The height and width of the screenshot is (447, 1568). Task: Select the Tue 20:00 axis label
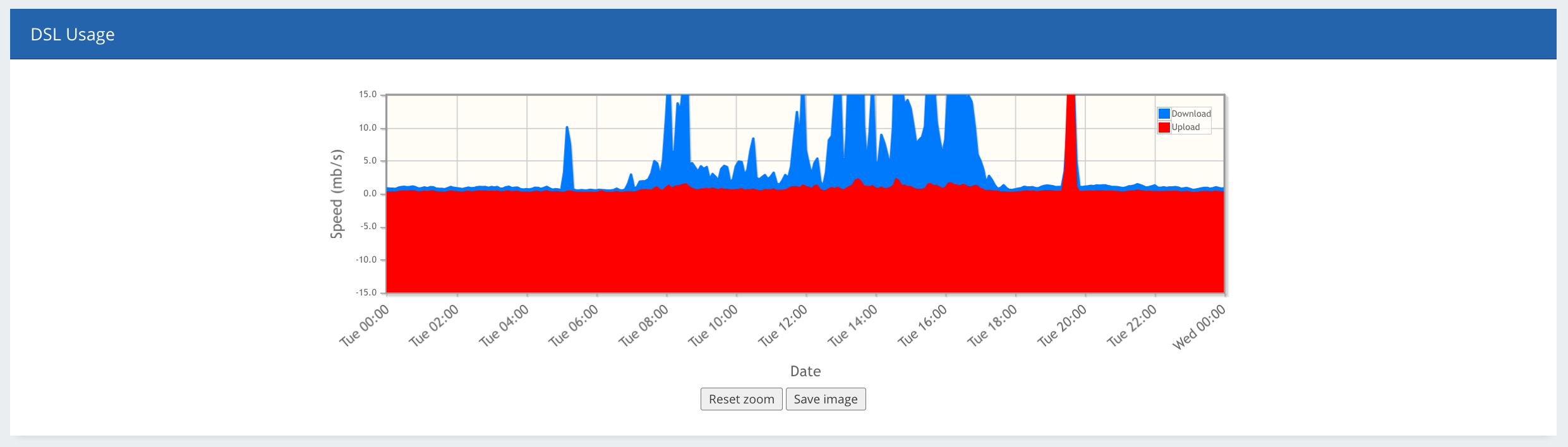(1062, 326)
